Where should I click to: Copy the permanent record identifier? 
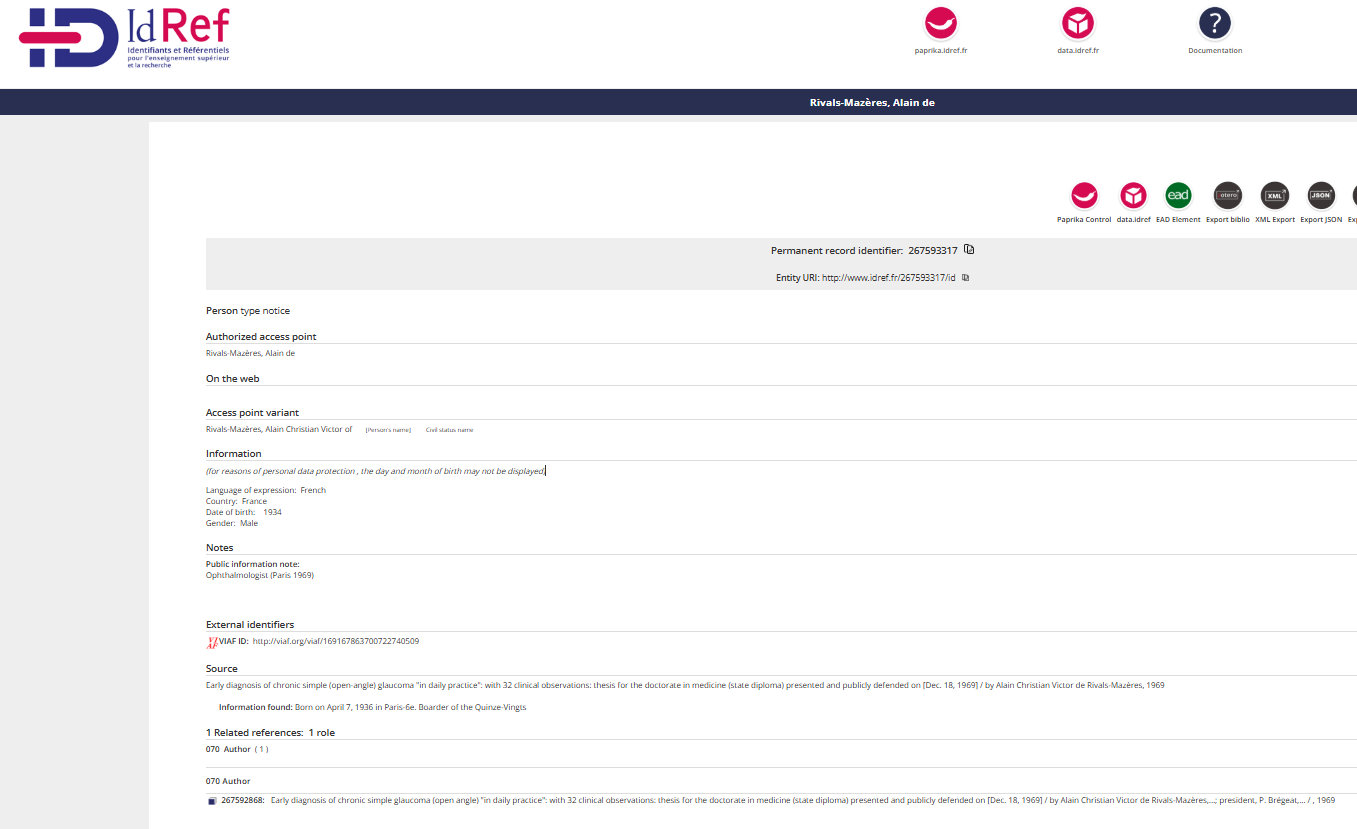(x=969, y=250)
